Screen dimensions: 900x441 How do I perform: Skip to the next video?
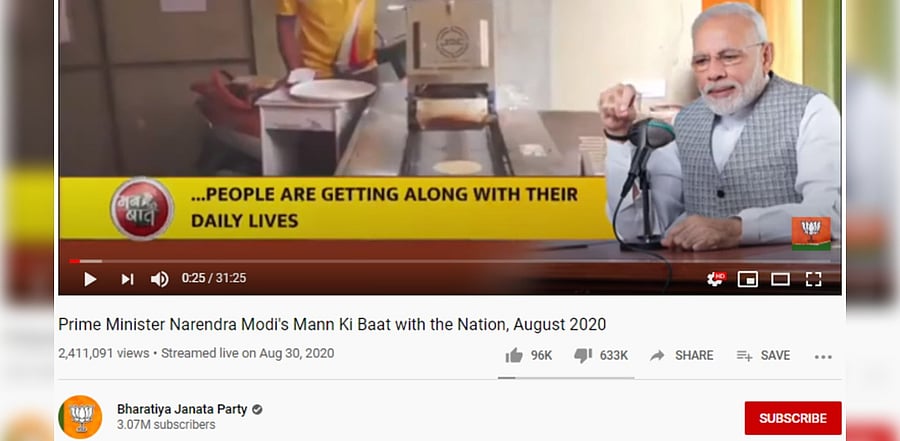(127, 279)
